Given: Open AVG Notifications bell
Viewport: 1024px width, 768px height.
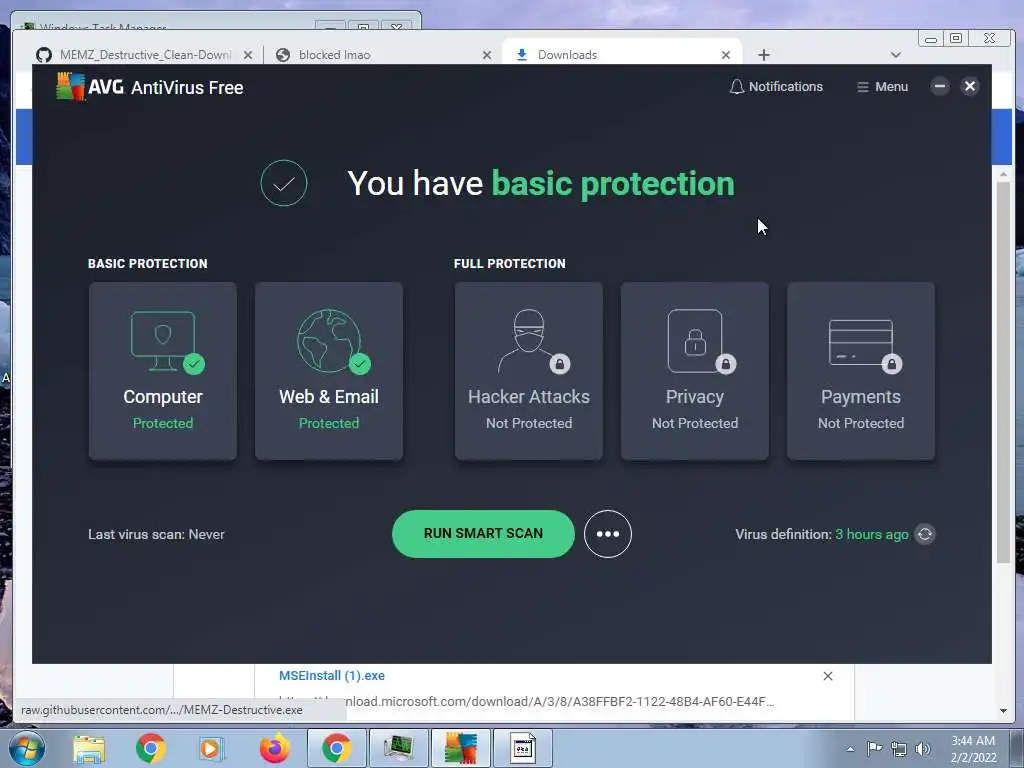Looking at the screenshot, I should (x=776, y=86).
